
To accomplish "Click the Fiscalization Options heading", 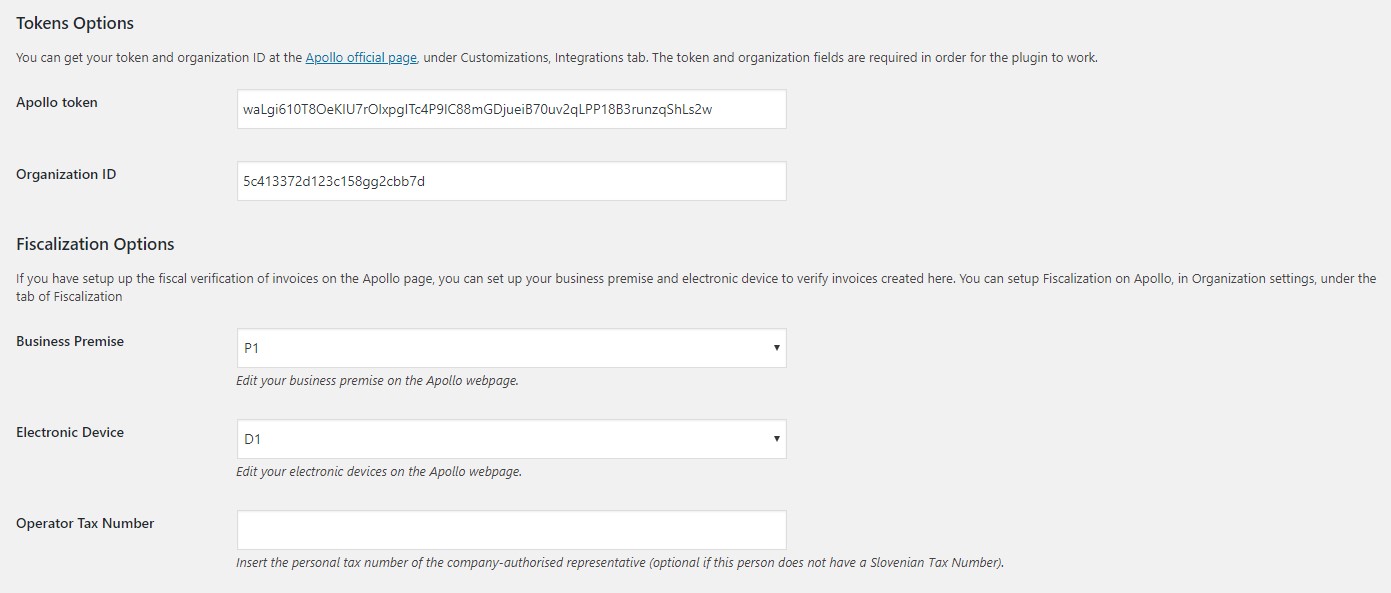I will pyautogui.click(x=95, y=244).
